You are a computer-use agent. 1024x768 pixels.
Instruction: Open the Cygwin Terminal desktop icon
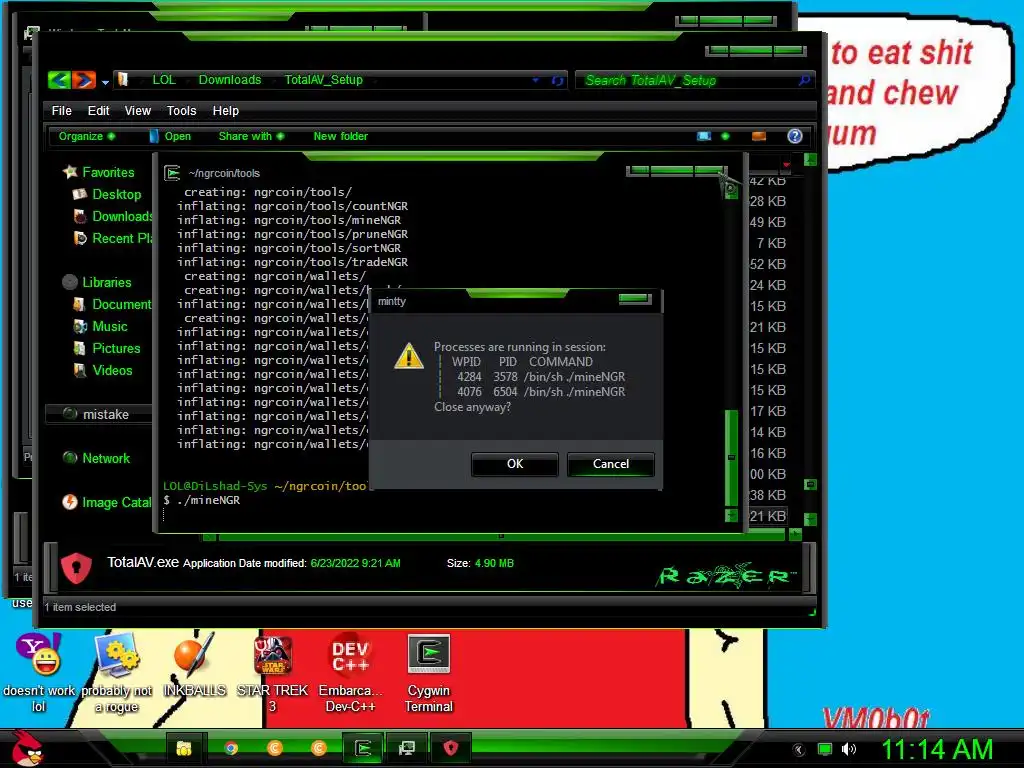point(428,673)
